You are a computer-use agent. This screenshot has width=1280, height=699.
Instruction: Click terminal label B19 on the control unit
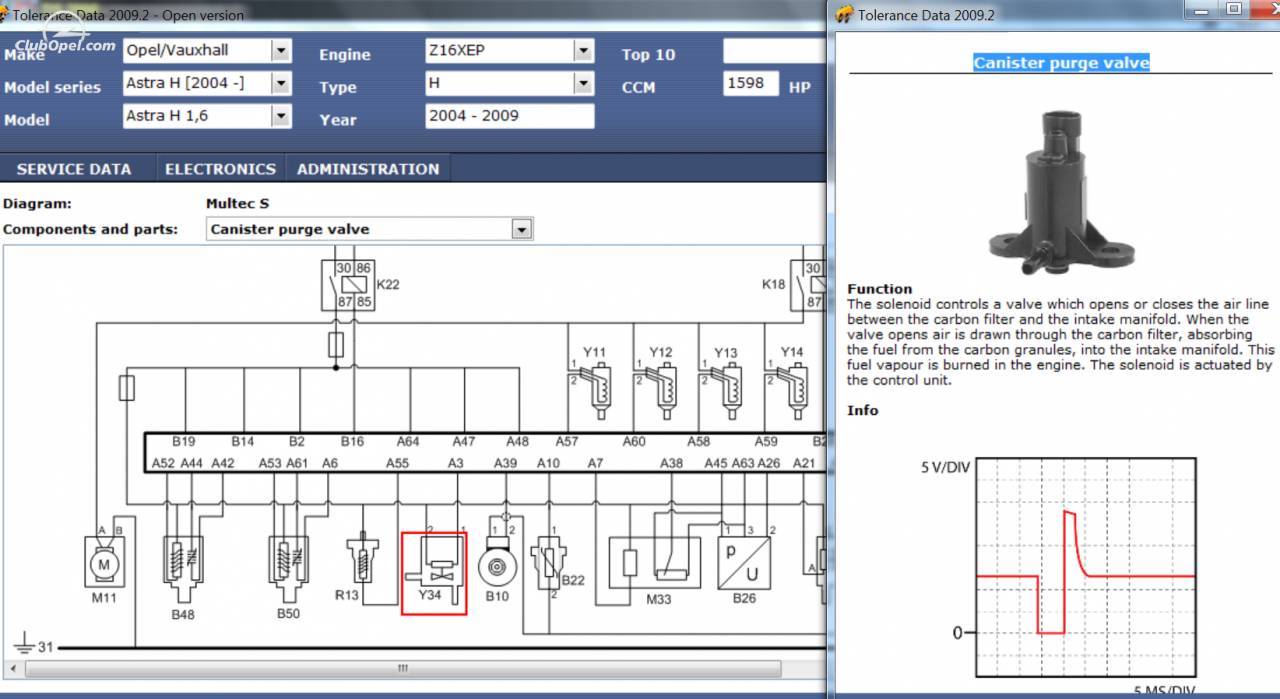click(183, 441)
